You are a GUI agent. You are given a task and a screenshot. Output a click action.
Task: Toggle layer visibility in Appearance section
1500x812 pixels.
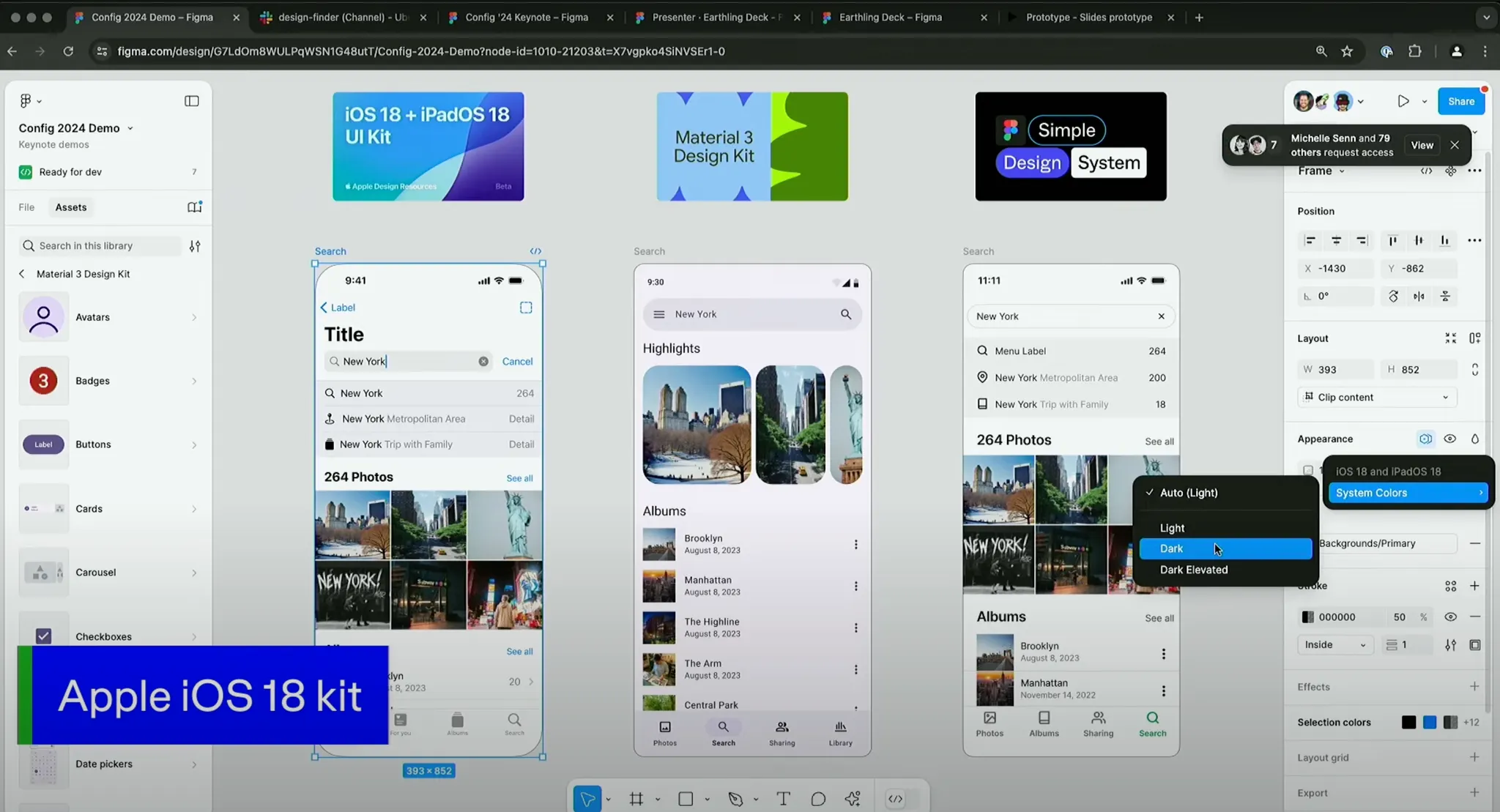tap(1449, 439)
